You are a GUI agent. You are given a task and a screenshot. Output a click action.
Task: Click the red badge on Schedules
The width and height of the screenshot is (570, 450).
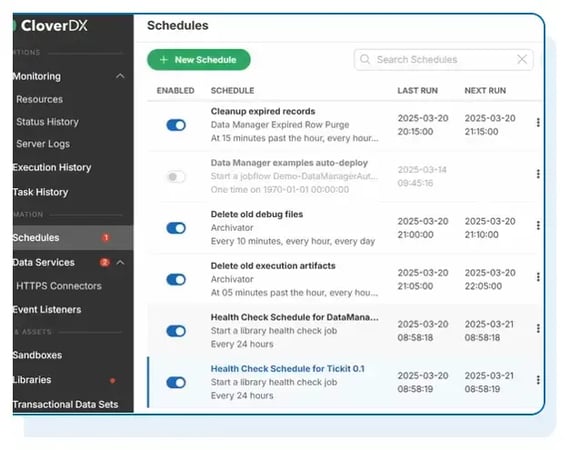click(x=106, y=238)
